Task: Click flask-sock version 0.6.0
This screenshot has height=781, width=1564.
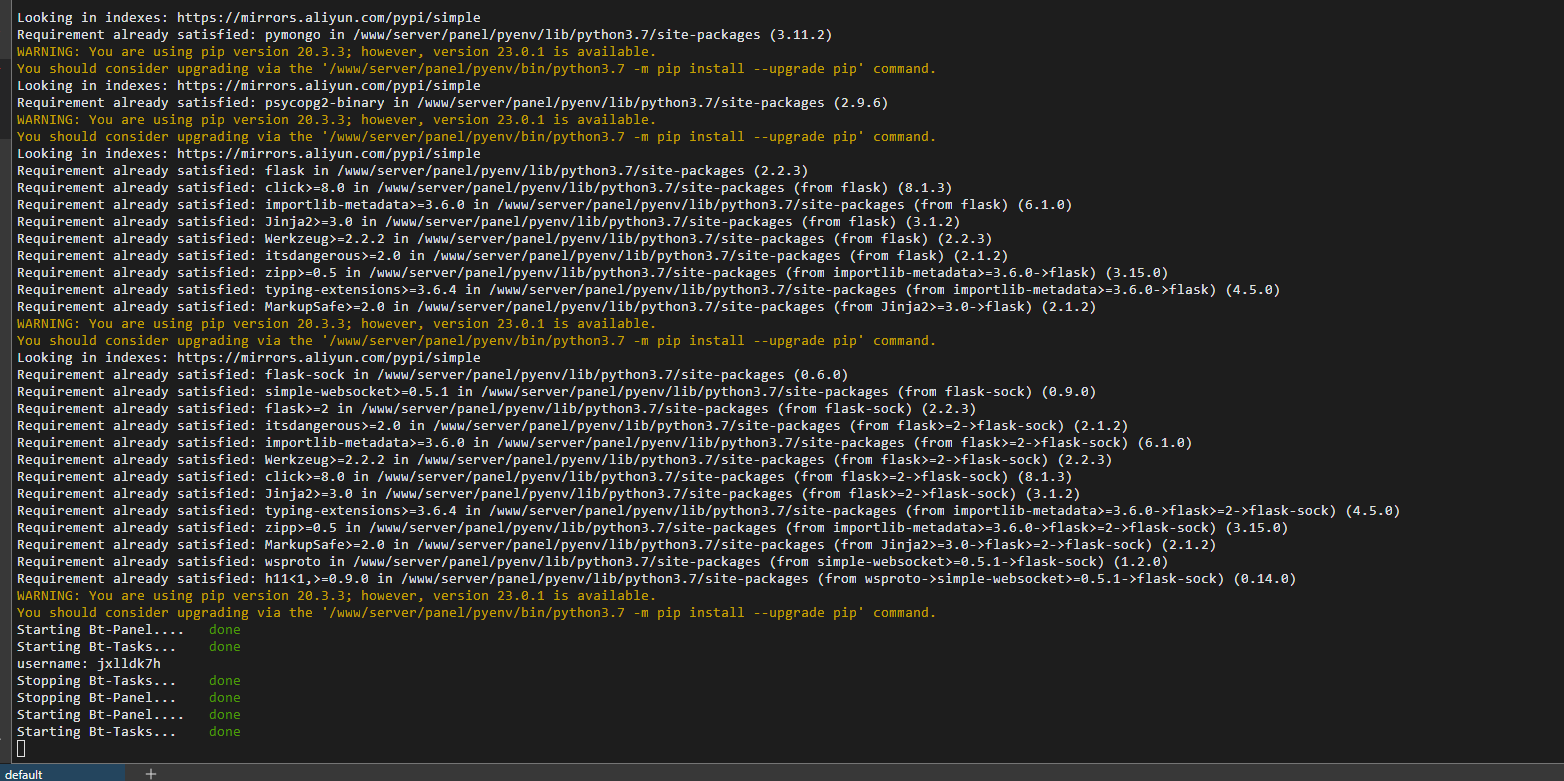Action: tap(820, 375)
